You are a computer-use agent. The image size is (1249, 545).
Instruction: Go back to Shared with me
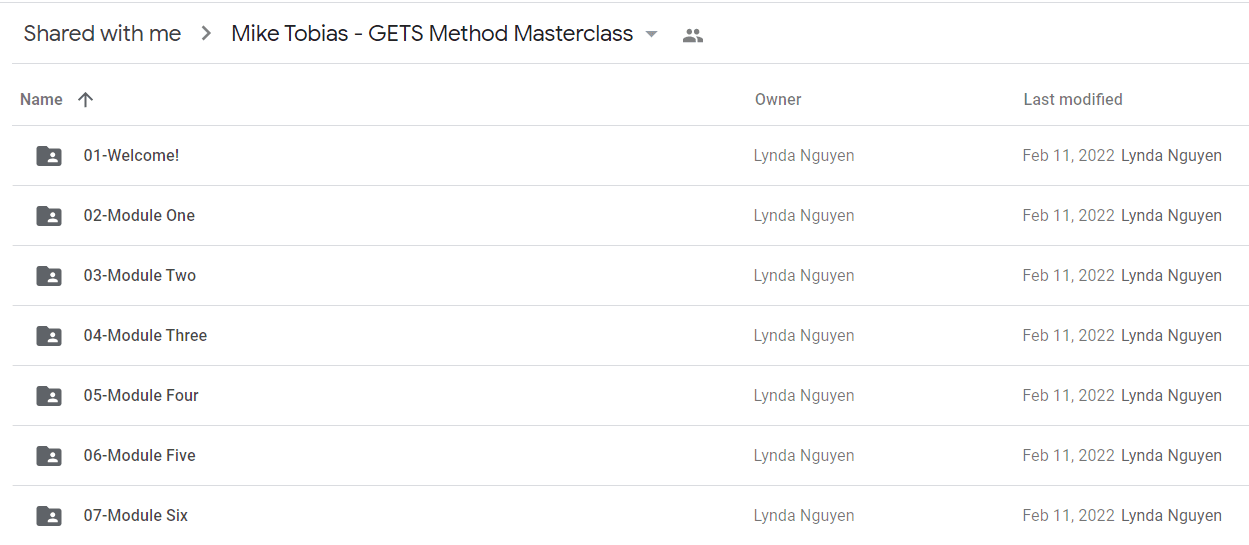(x=102, y=33)
